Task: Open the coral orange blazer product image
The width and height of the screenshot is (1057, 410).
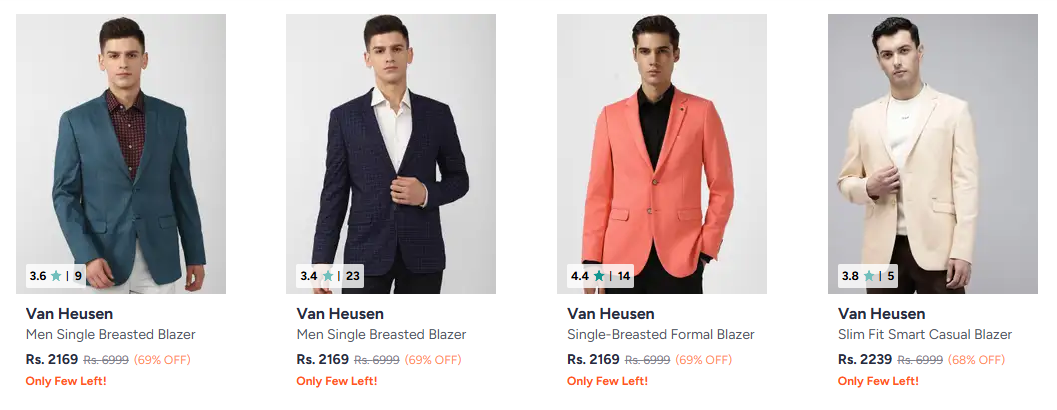Action: tap(662, 150)
